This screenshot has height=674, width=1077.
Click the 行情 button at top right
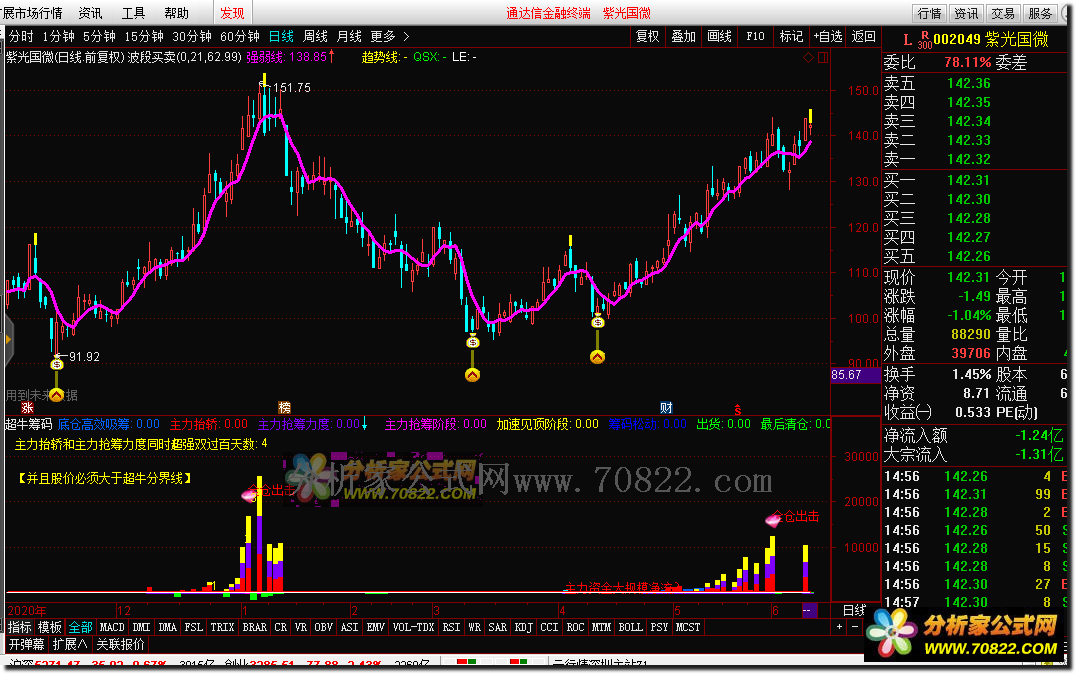[929, 13]
